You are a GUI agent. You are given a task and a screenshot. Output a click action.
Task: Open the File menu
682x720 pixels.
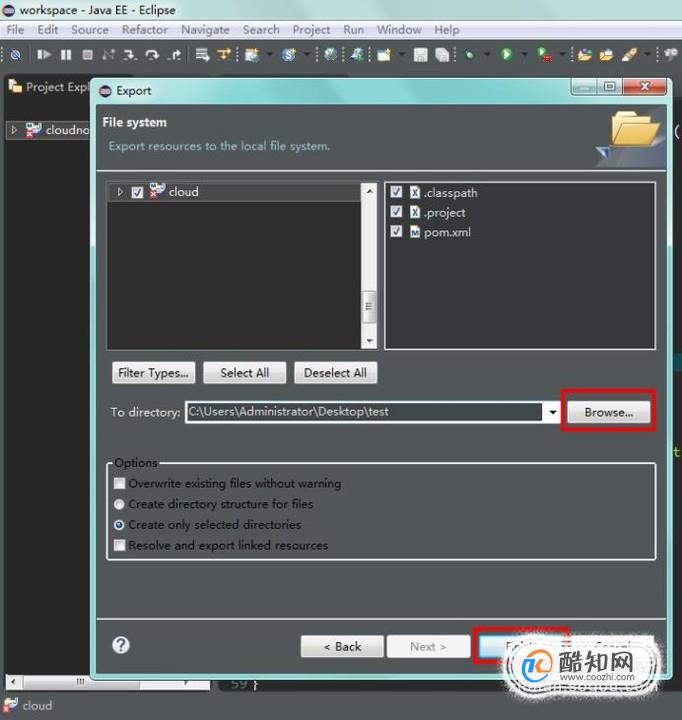[x=15, y=30]
